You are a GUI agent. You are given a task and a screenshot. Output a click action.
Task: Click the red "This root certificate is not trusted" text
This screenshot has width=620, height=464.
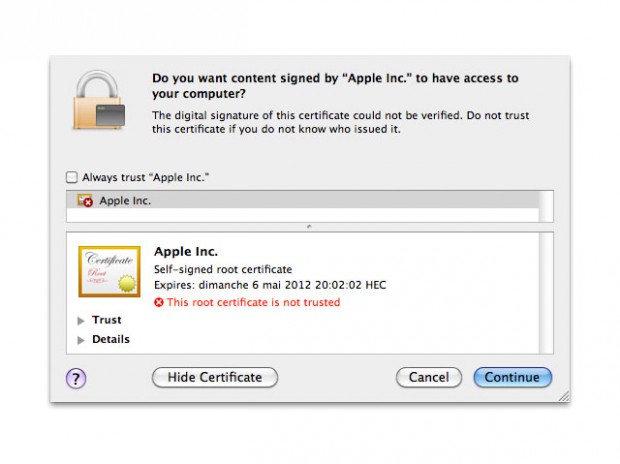click(x=253, y=302)
